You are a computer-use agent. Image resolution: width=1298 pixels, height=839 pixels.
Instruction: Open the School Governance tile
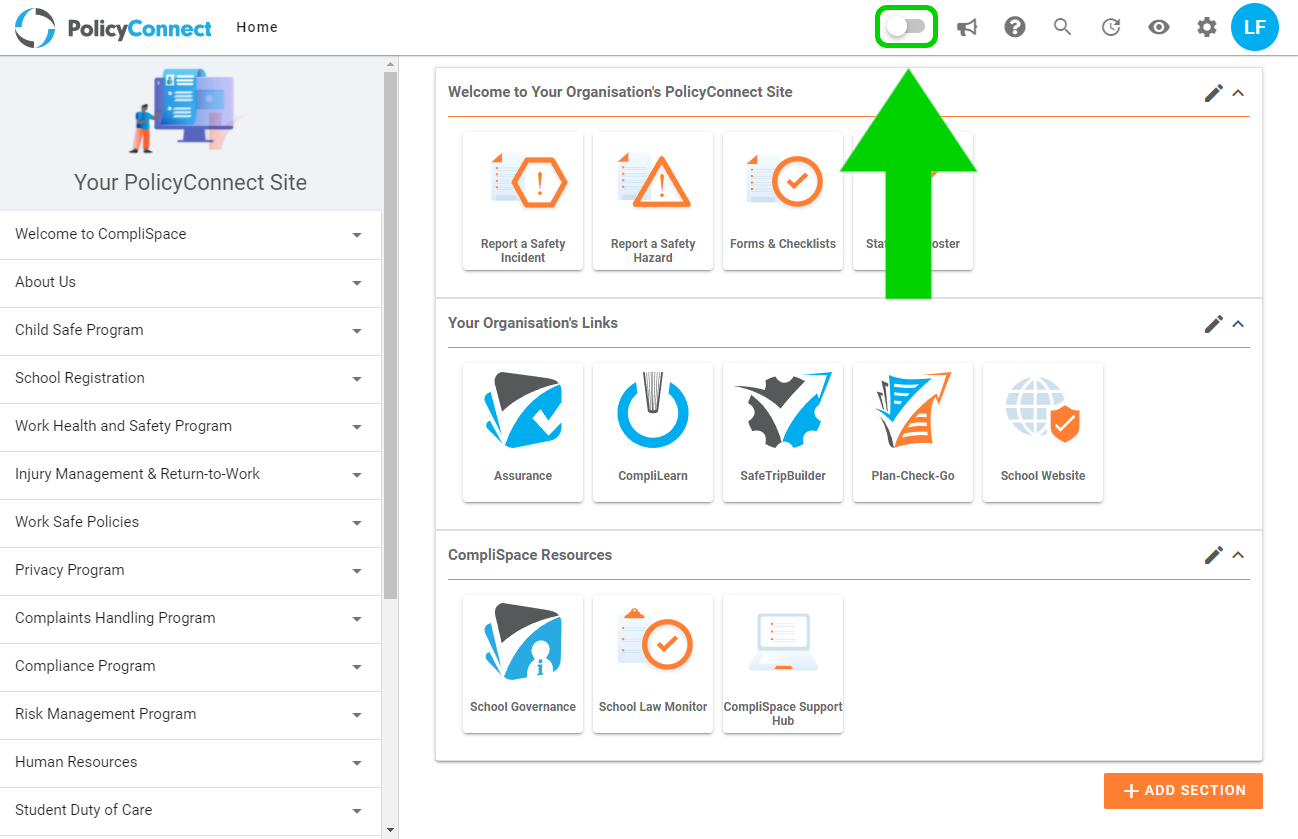pyautogui.click(x=523, y=664)
